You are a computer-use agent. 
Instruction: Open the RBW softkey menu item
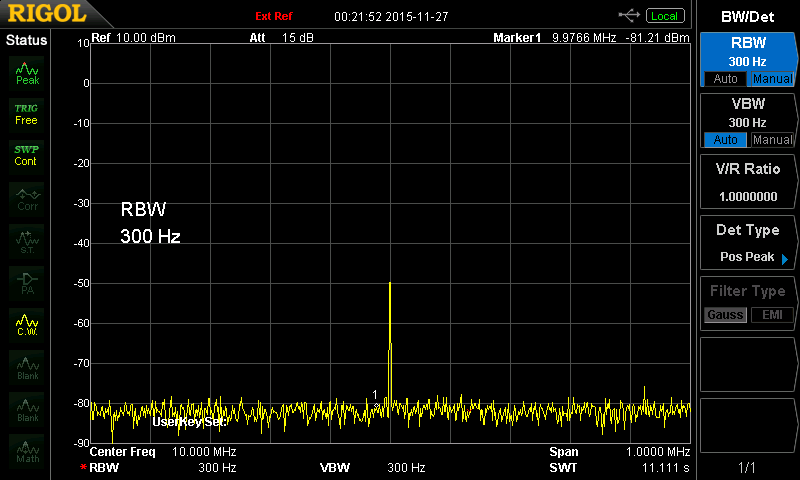pyautogui.click(x=748, y=60)
